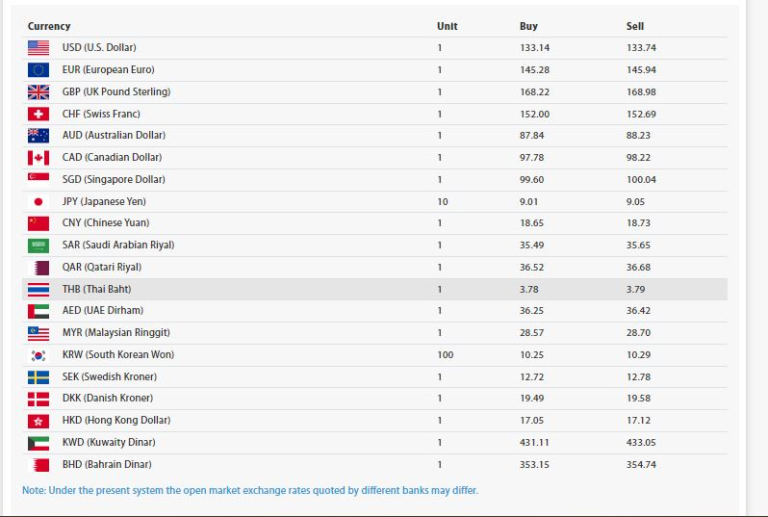Select the THB (Thai Baht) row label
This screenshot has height=517, width=768.
point(96,290)
